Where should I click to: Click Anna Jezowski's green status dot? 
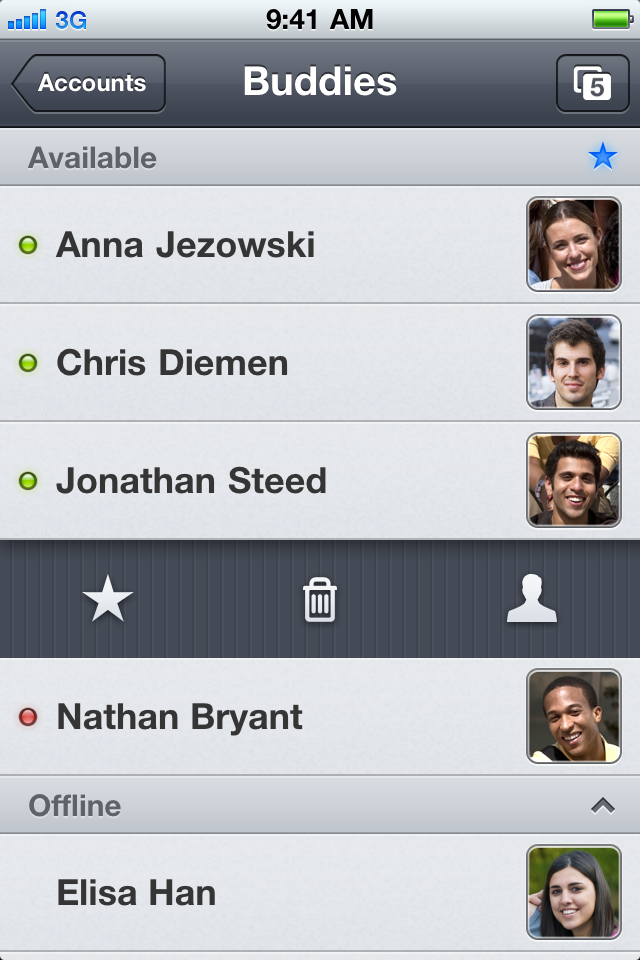click(28, 245)
